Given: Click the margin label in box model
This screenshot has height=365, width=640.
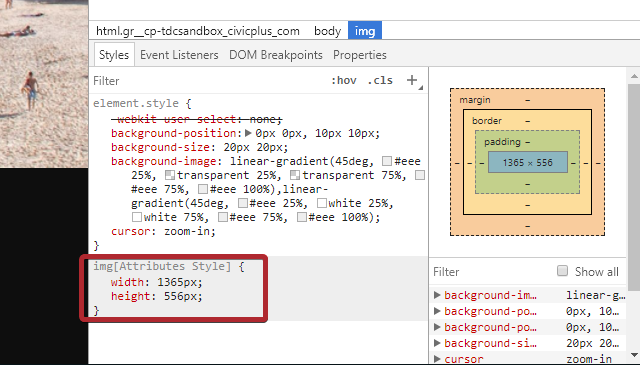Looking at the screenshot, I should (475, 100).
